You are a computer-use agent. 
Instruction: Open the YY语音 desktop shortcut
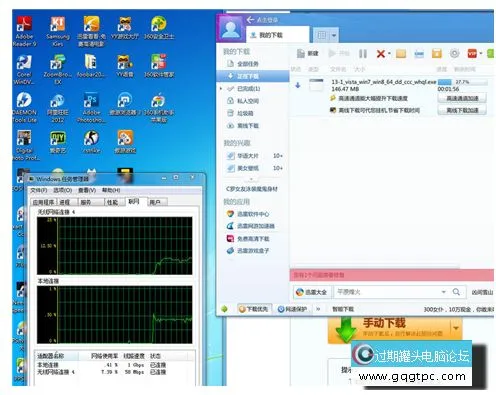point(125,66)
